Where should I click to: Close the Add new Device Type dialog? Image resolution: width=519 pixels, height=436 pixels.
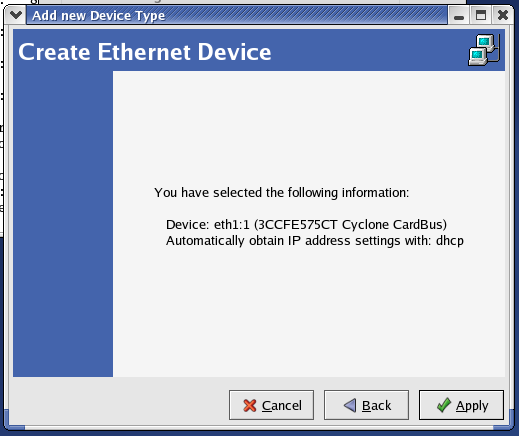[503, 15]
